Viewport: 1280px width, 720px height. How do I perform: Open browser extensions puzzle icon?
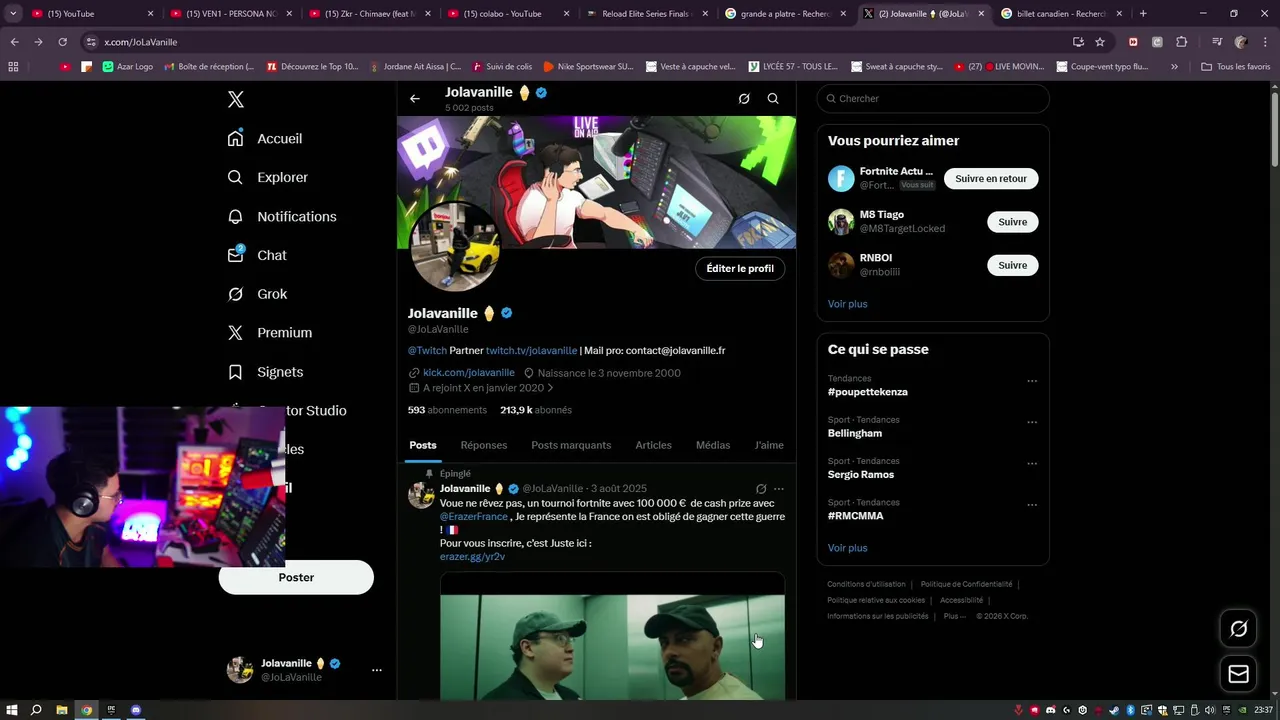pos(1182,42)
